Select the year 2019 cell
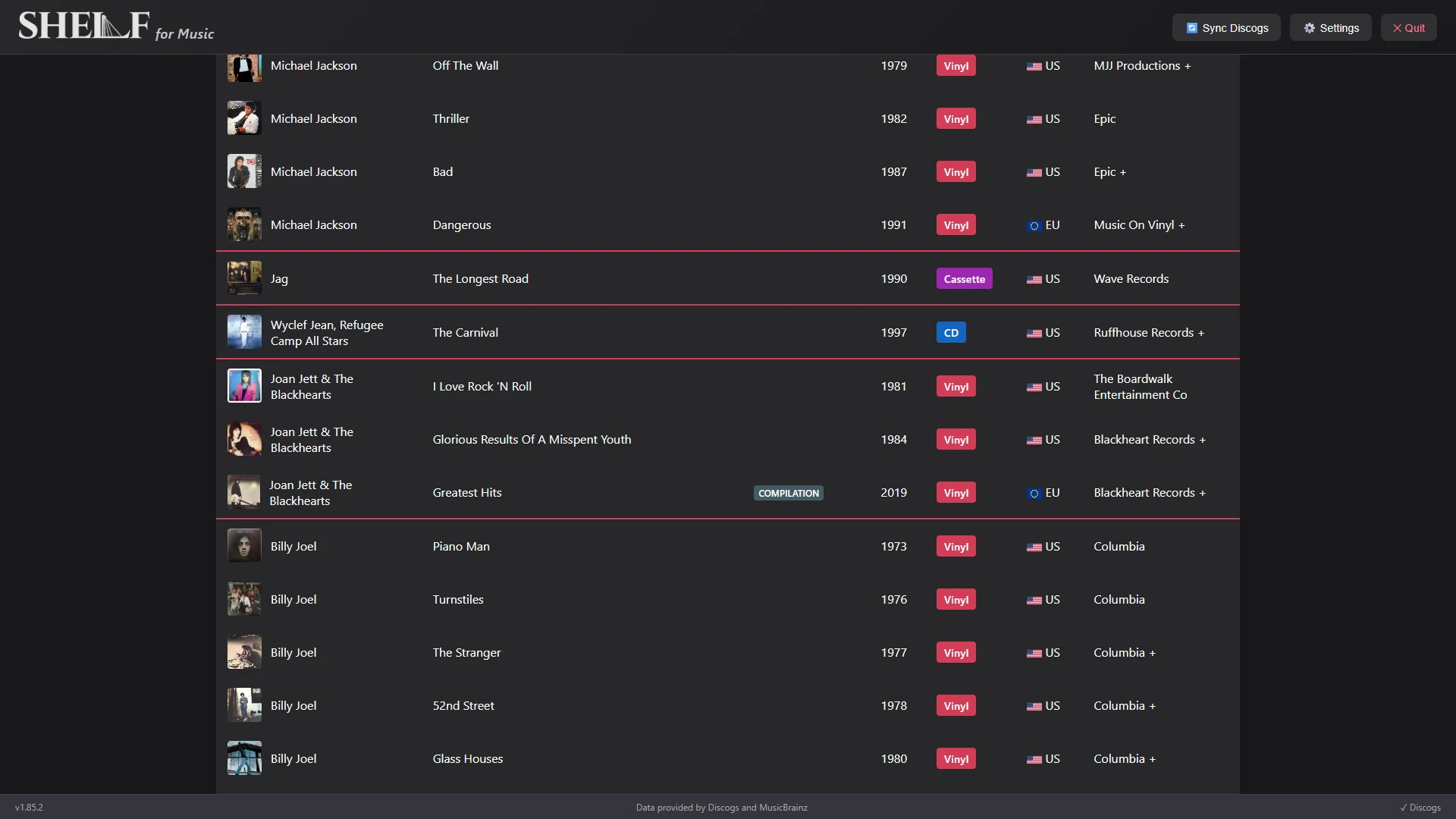Screen dimensions: 1456x819 pyautogui.click(x=893, y=493)
